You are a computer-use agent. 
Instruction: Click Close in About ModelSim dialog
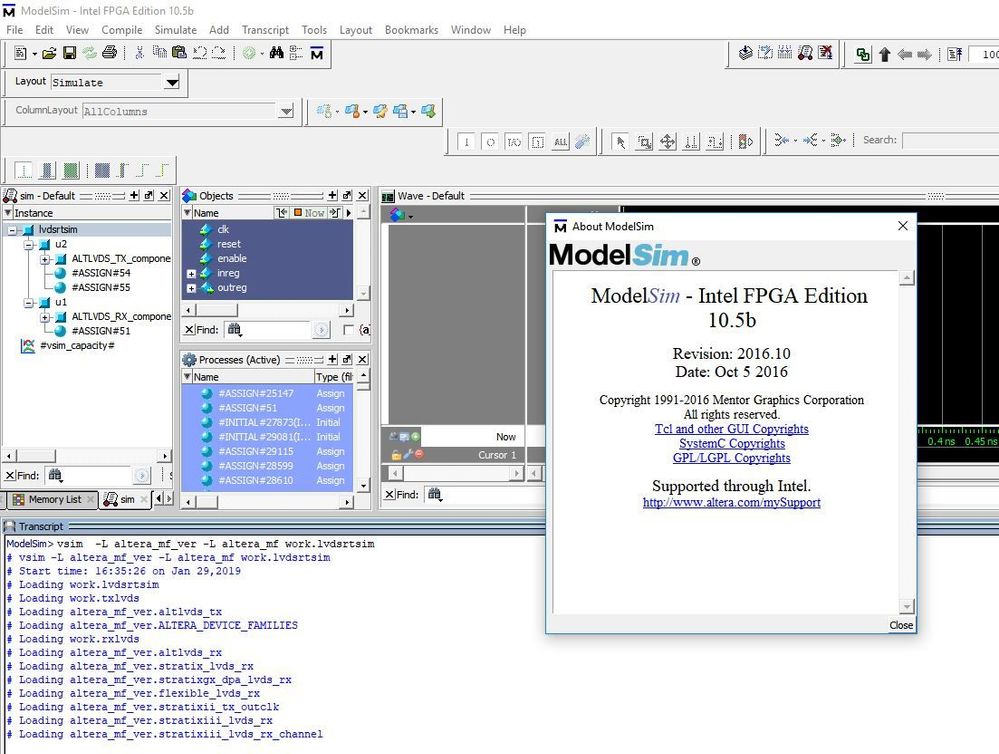pos(900,625)
